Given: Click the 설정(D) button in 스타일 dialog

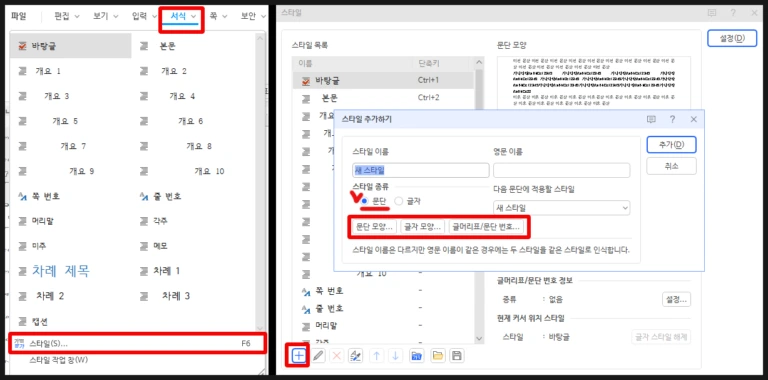Looking at the screenshot, I should [732, 38].
